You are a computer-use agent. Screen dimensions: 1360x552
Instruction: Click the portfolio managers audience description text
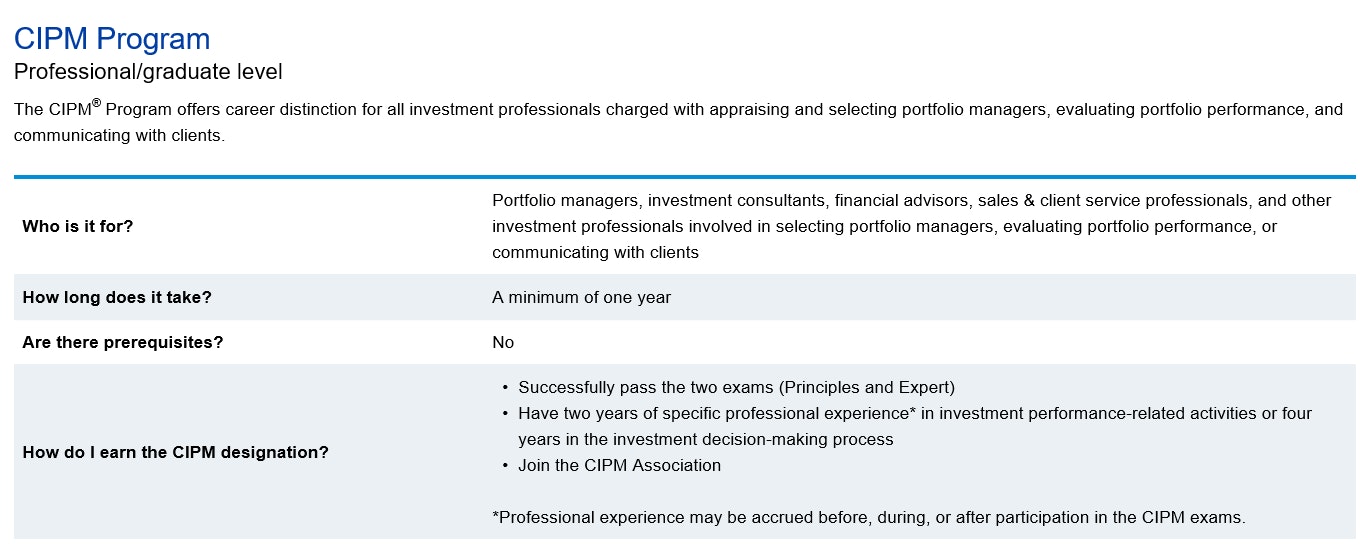tap(910, 226)
